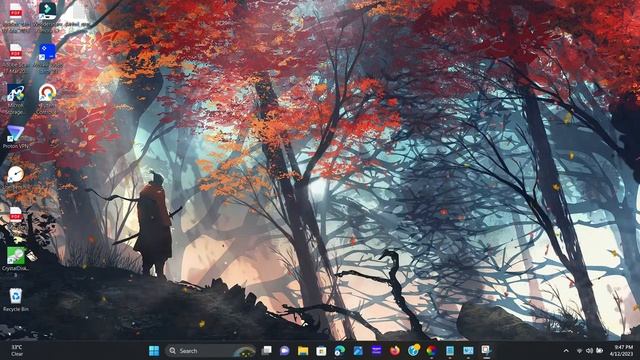Select the PDF file above the CrystalDiskInfo shortcut
This screenshot has height=360, width=640.
coord(16,214)
